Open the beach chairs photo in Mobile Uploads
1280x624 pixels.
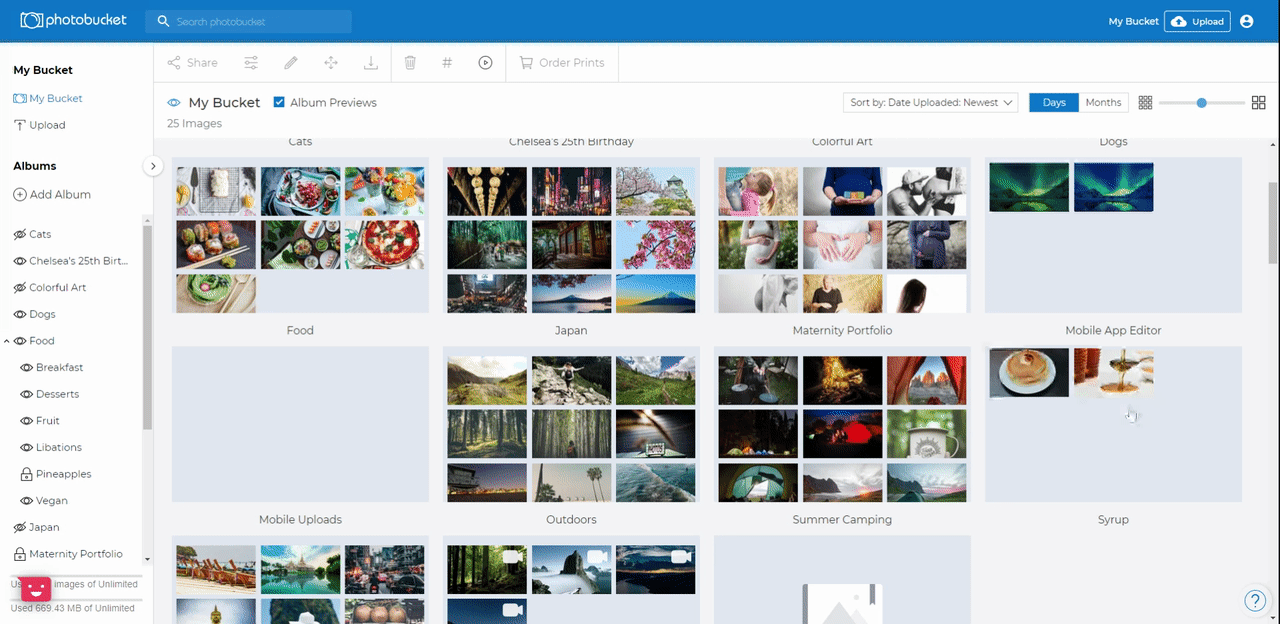(x=216, y=570)
